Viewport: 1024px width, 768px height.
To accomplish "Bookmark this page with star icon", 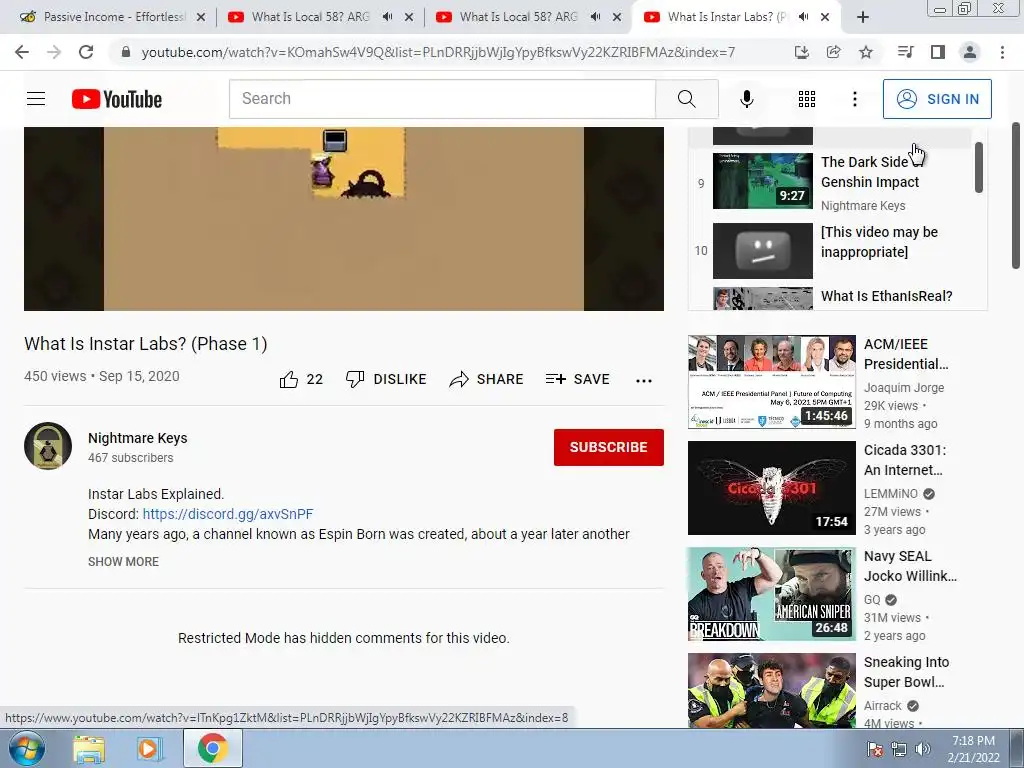I will point(865,52).
